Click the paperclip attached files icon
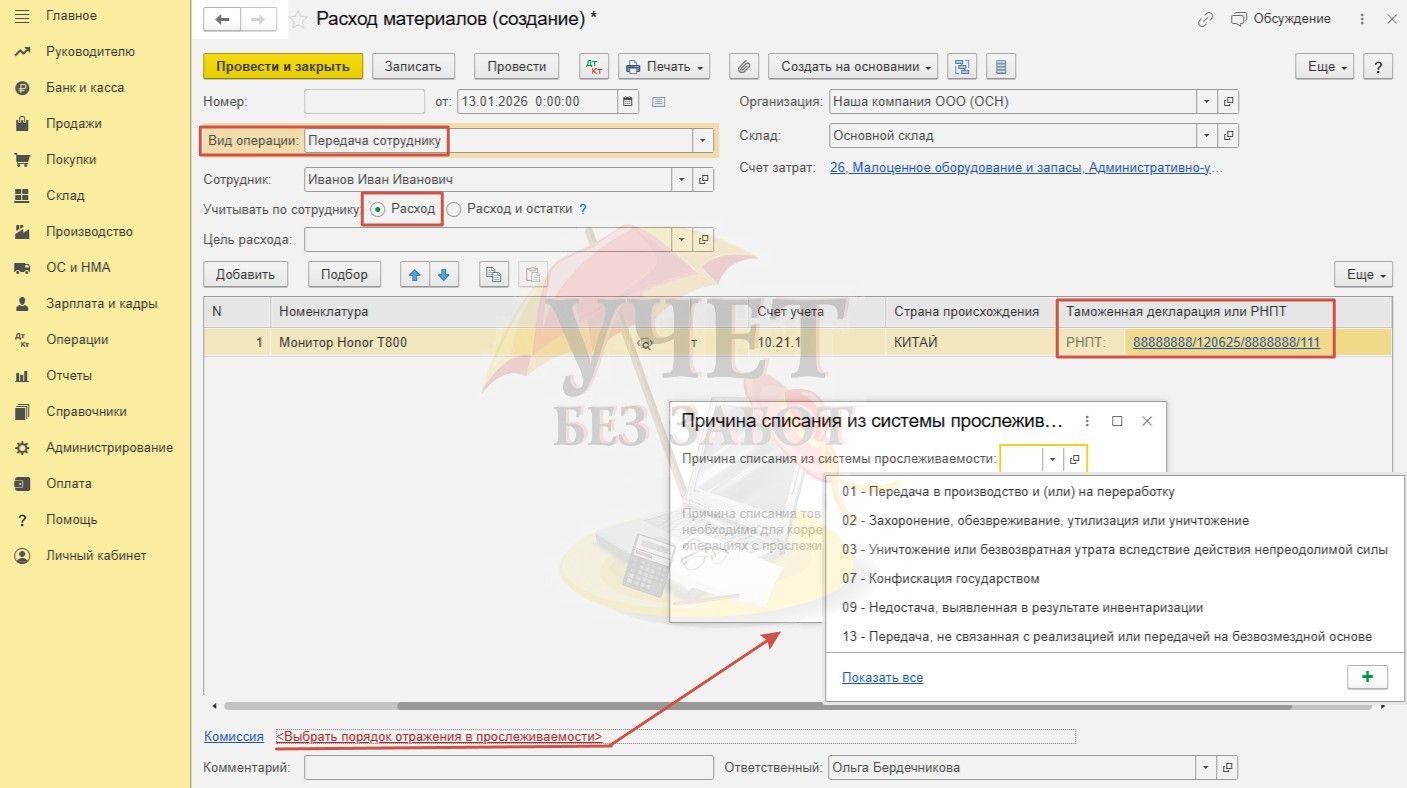This screenshot has width=1407, height=788. 743,67
